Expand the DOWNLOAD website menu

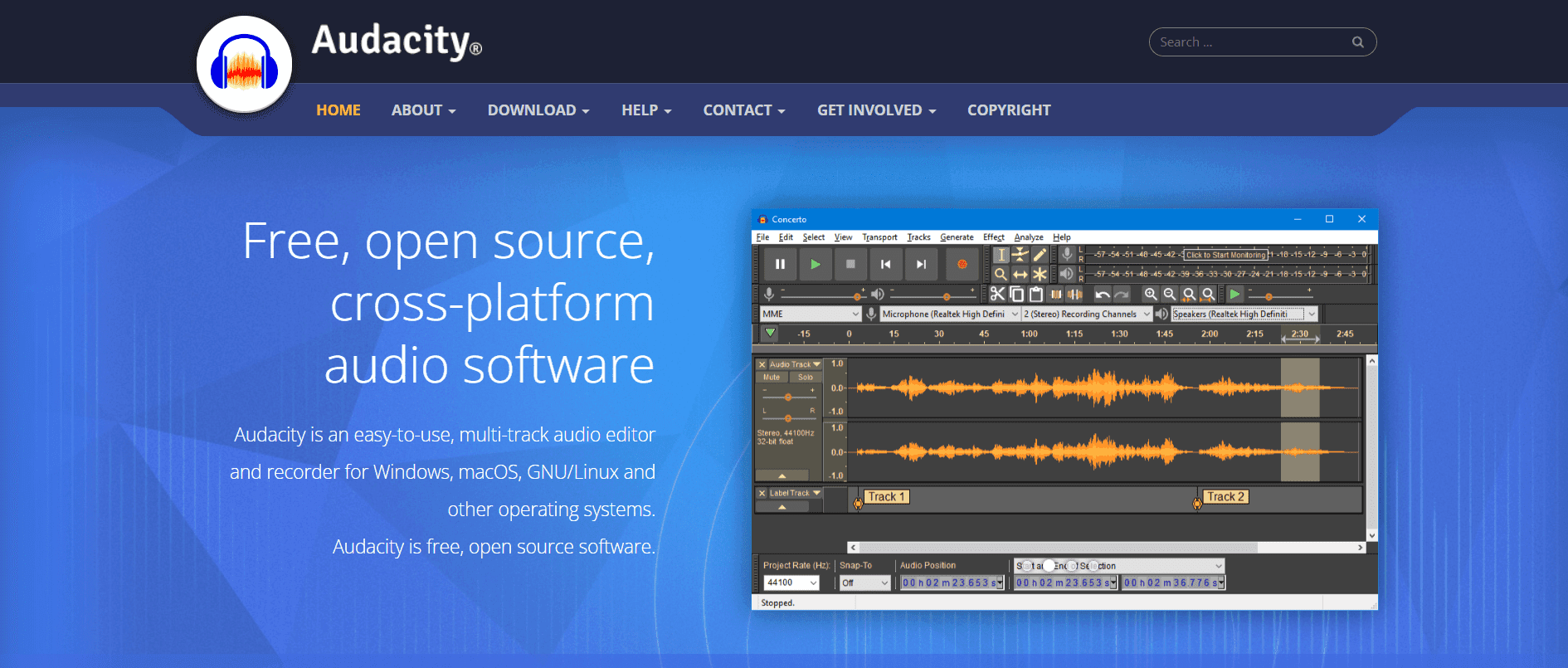pos(538,110)
